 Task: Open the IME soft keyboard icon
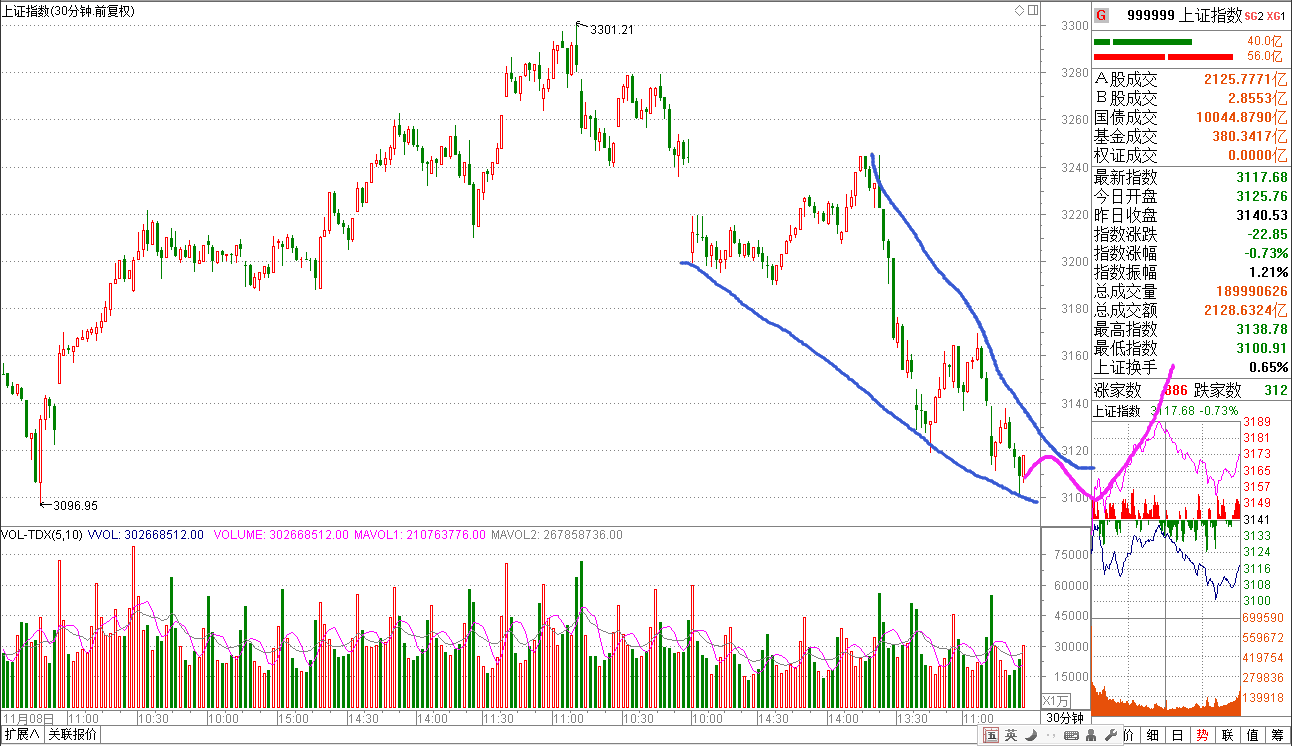1070,736
